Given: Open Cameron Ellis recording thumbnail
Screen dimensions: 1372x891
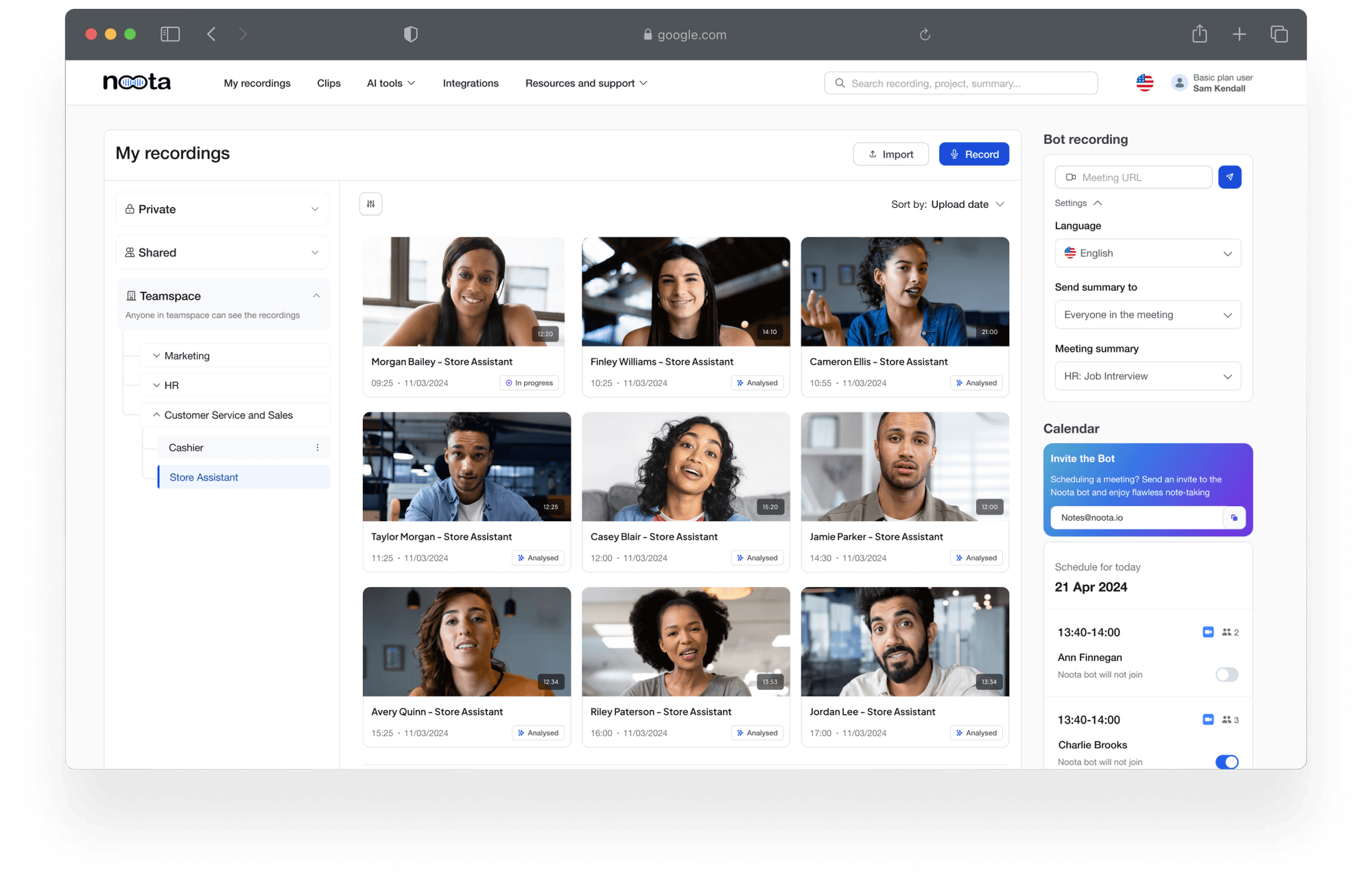Looking at the screenshot, I should pyautogui.click(x=905, y=292).
